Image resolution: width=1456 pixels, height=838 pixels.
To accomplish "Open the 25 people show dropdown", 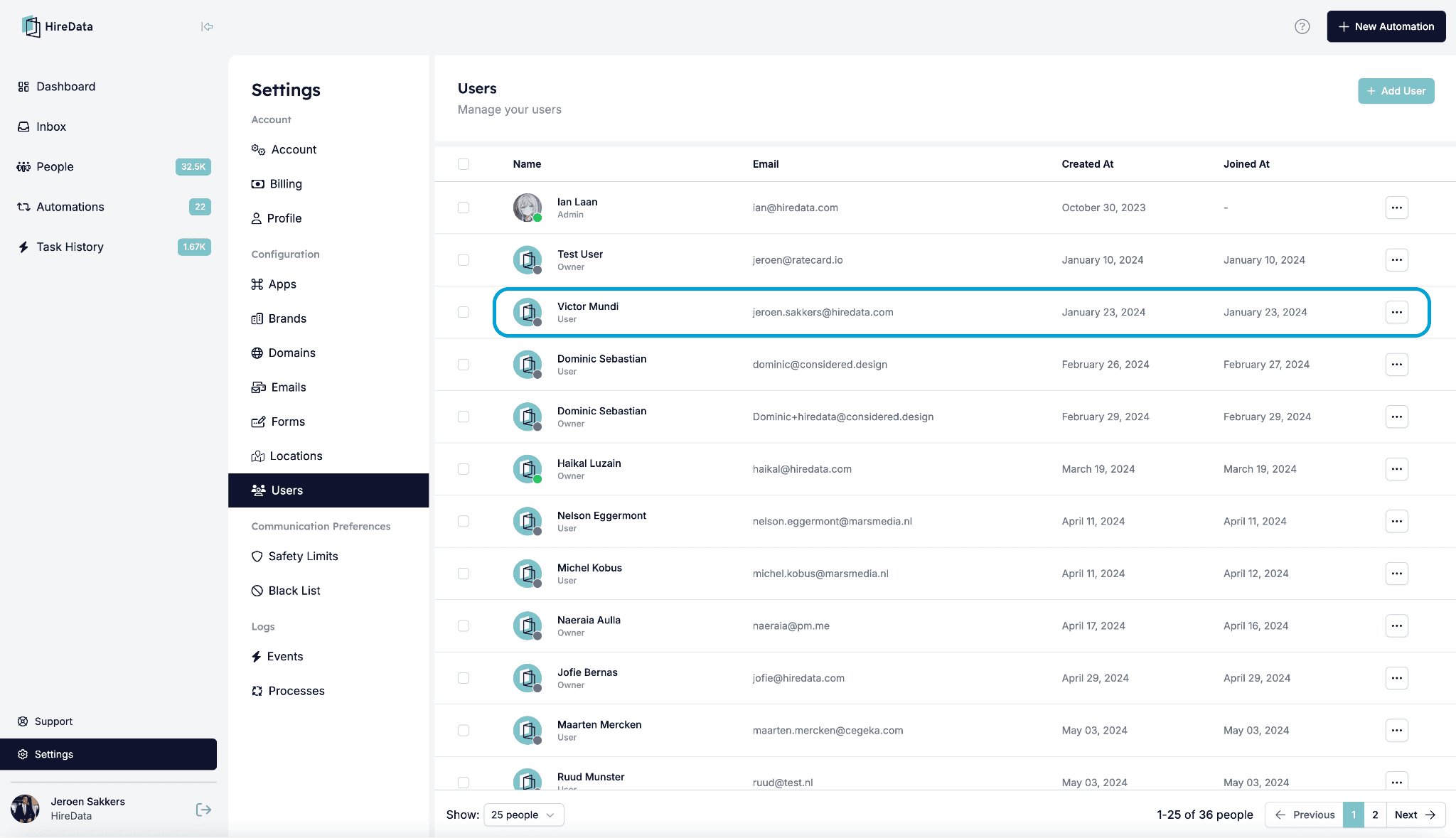I will [x=523, y=815].
